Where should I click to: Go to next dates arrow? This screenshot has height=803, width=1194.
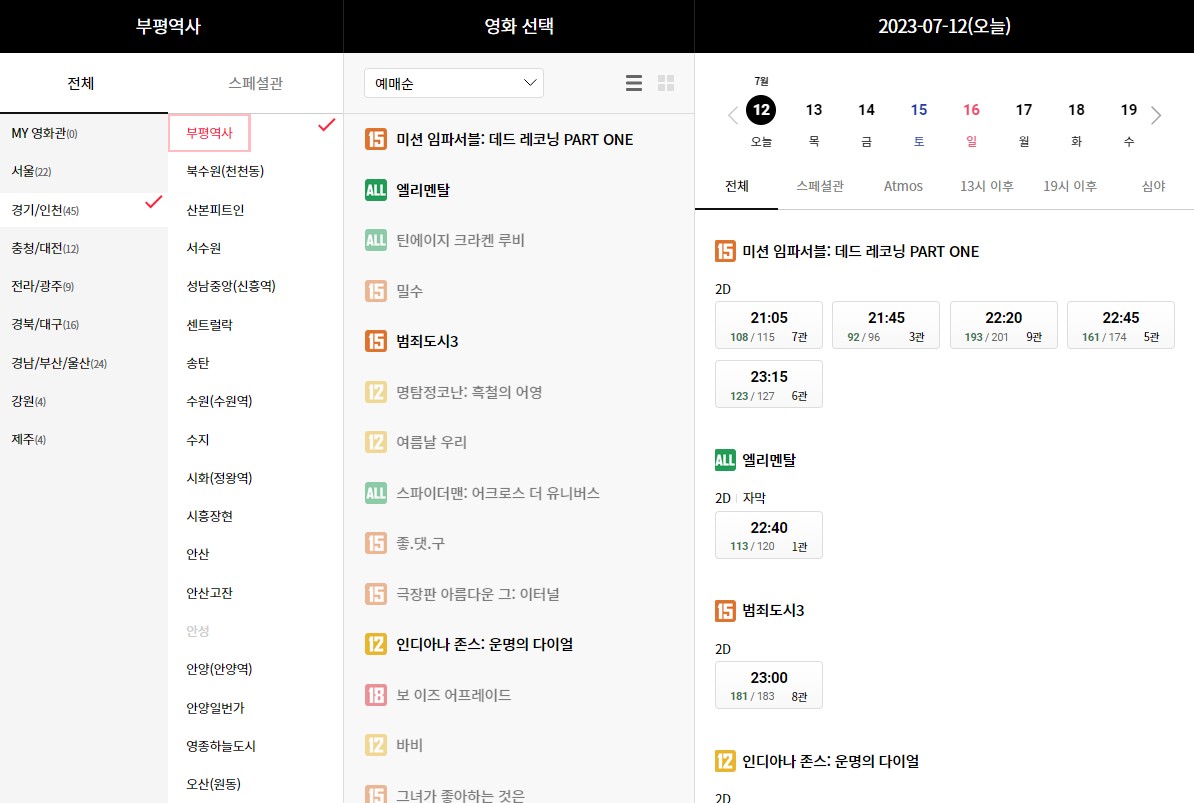[x=1156, y=116]
